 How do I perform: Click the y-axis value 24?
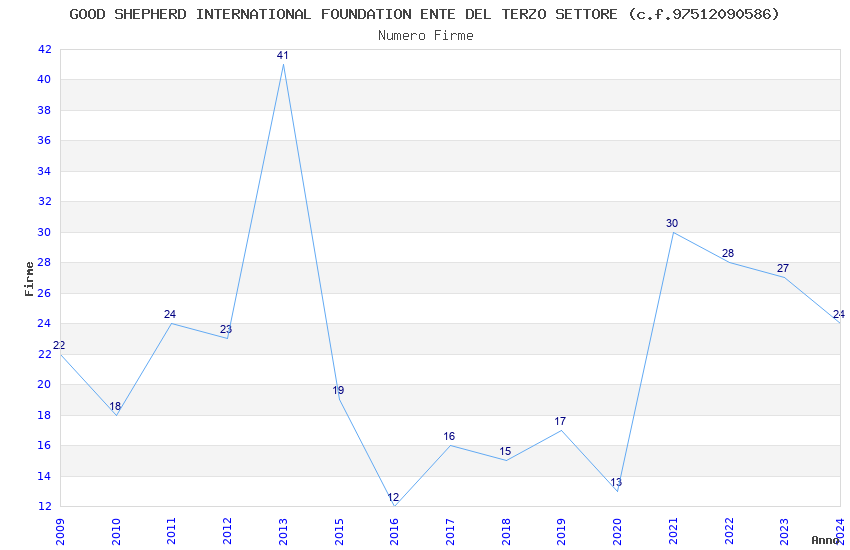point(44,323)
